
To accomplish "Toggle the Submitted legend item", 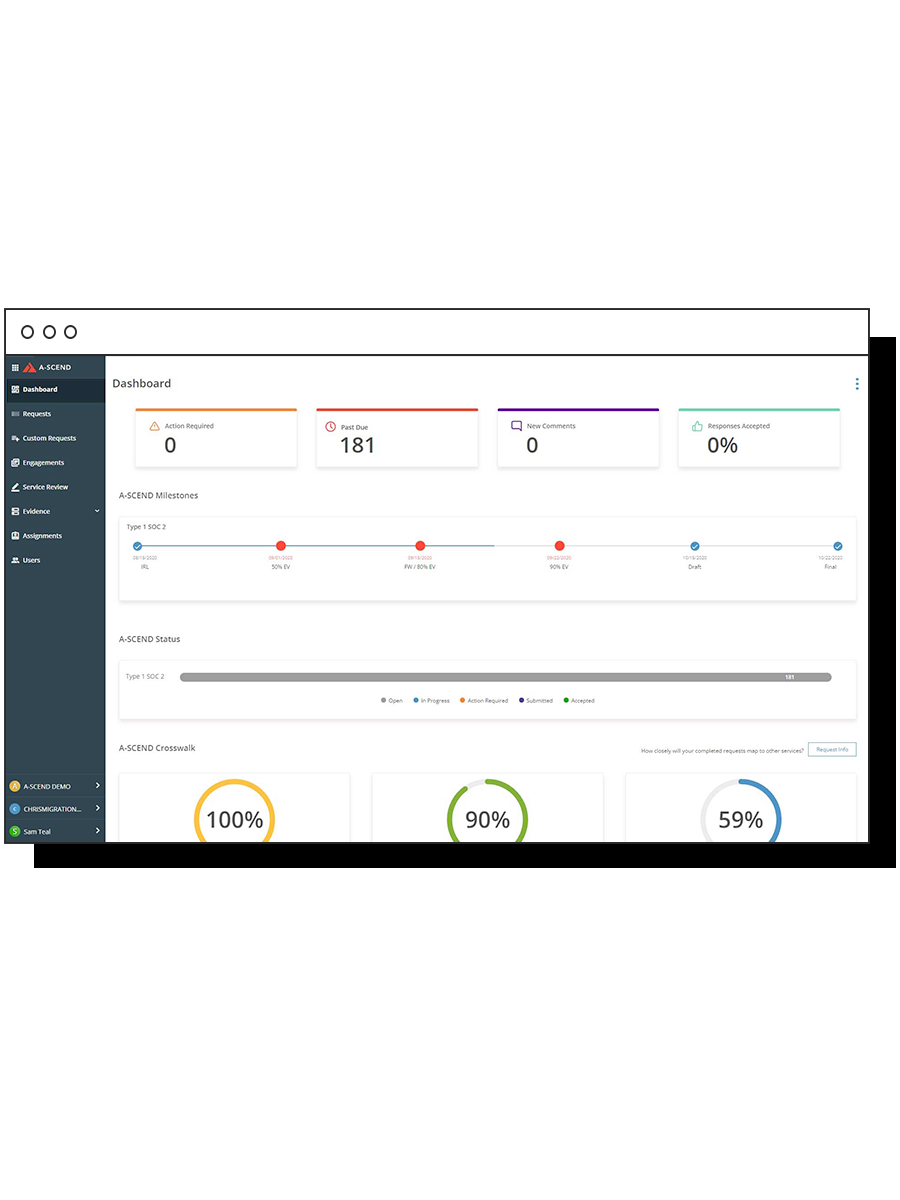I will pos(536,700).
